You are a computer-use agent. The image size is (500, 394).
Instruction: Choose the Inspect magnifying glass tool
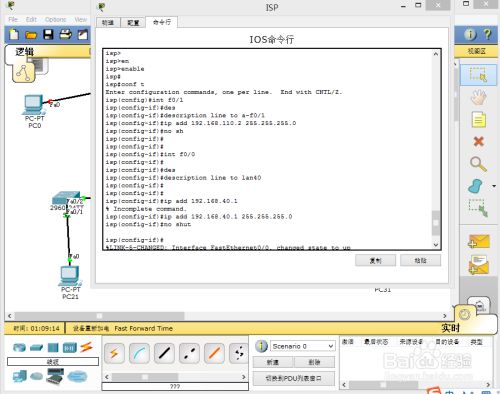(x=478, y=164)
